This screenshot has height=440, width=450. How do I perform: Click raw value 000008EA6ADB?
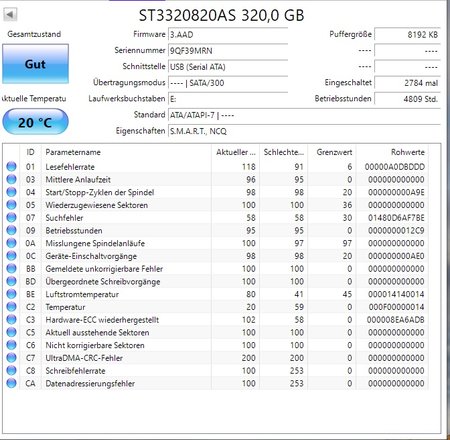tap(396, 320)
